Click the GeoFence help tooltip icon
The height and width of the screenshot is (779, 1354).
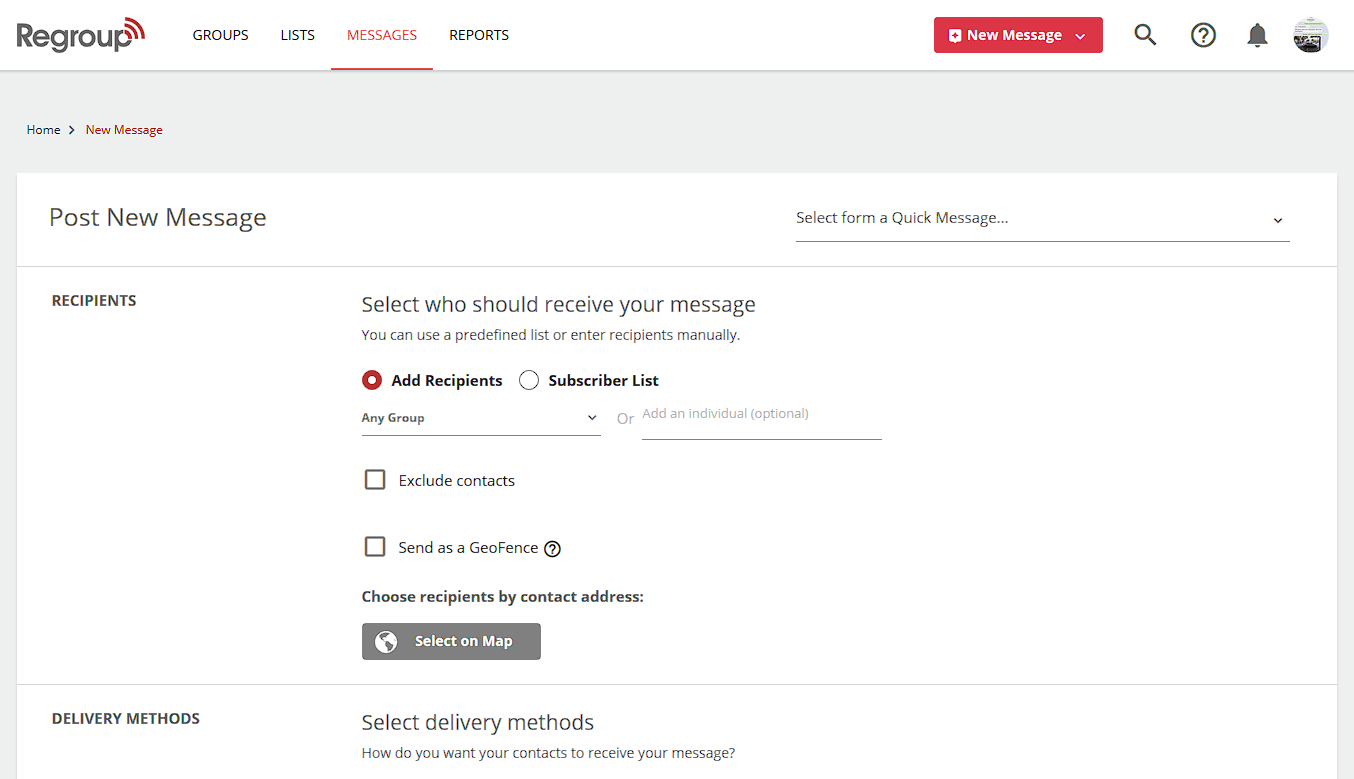[x=552, y=548]
